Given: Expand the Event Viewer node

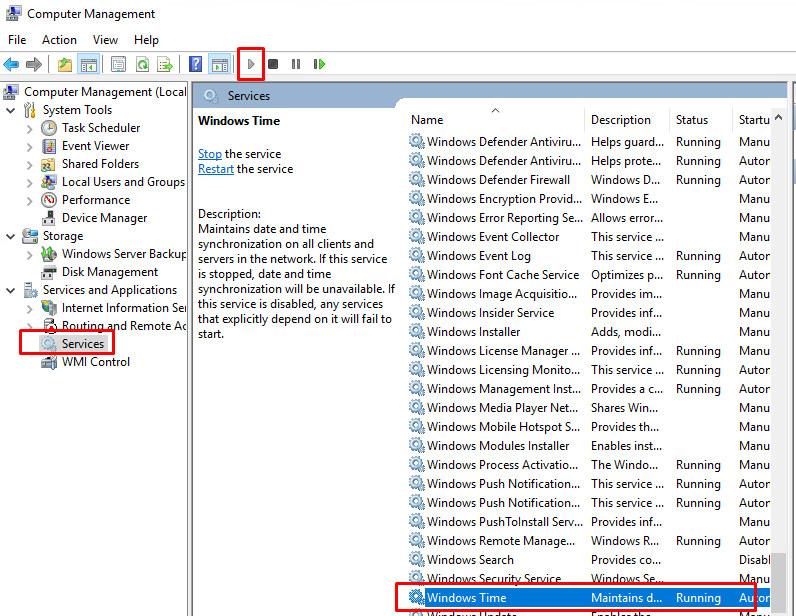Looking at the screenshot, I should point(29,147).
